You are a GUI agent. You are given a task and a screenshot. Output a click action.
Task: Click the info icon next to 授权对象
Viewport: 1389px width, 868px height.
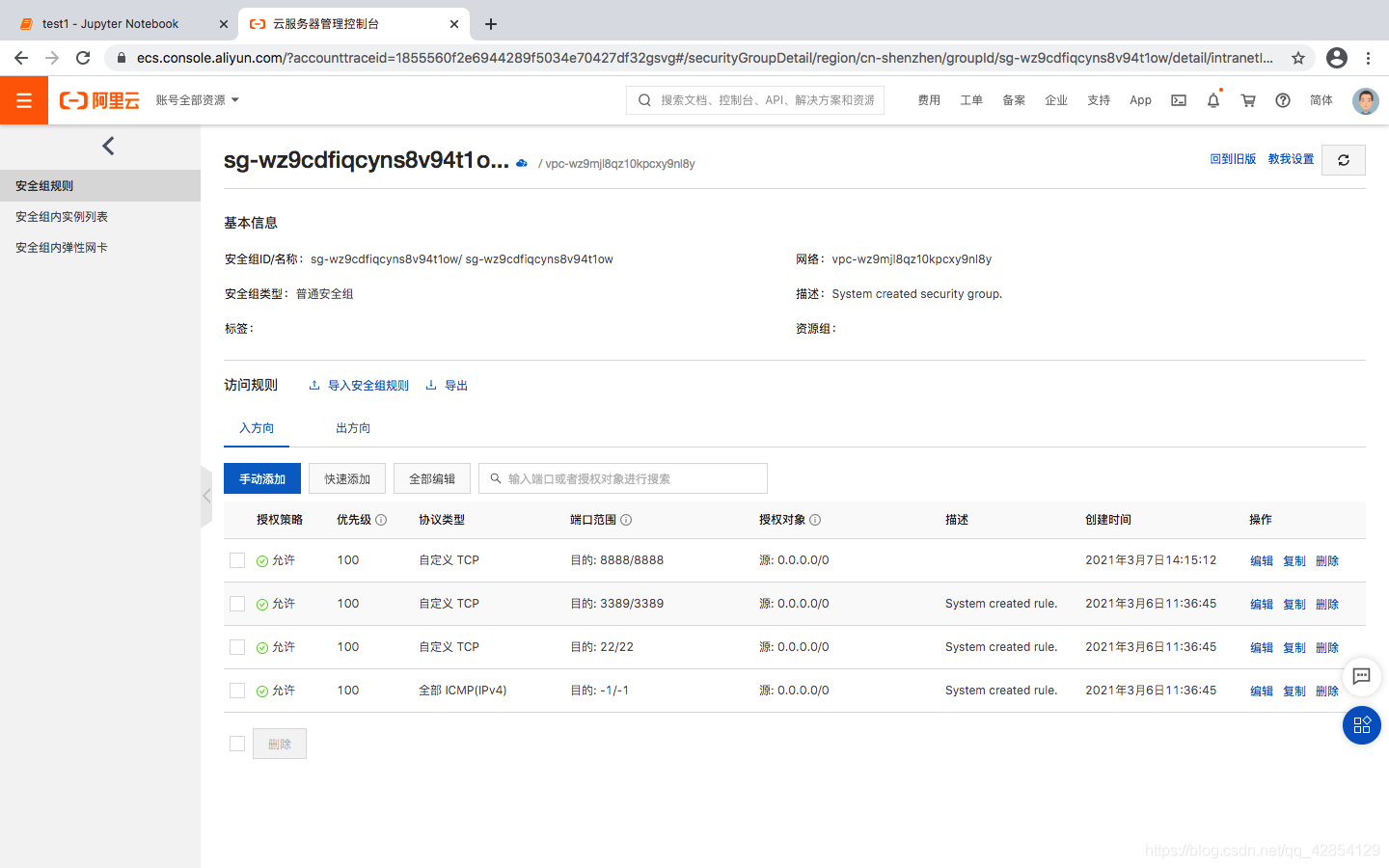(x=815, y=520)
